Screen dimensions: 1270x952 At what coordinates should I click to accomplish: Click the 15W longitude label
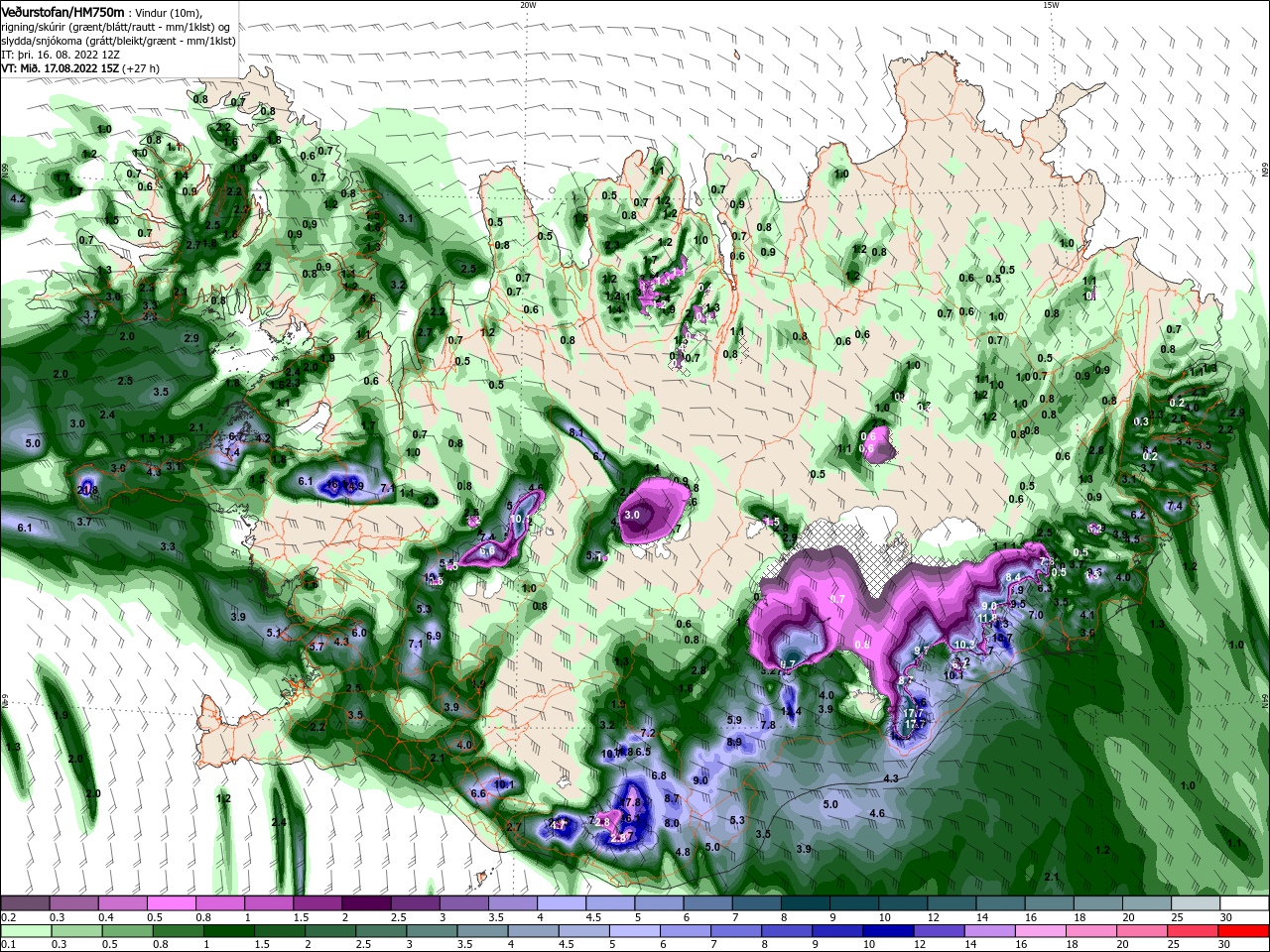(1050, 5)
